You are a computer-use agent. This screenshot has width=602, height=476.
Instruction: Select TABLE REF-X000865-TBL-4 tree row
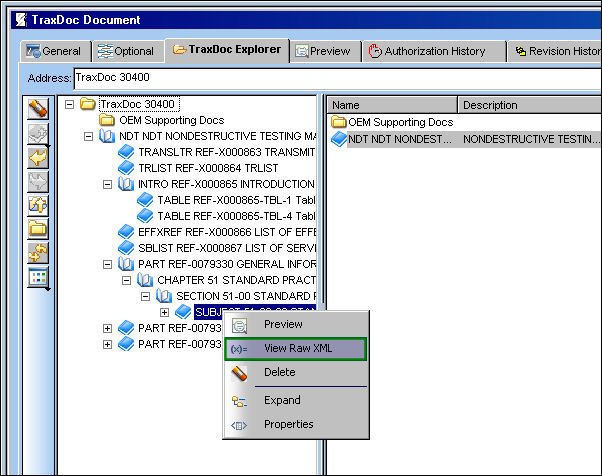(x=227, y=216)
